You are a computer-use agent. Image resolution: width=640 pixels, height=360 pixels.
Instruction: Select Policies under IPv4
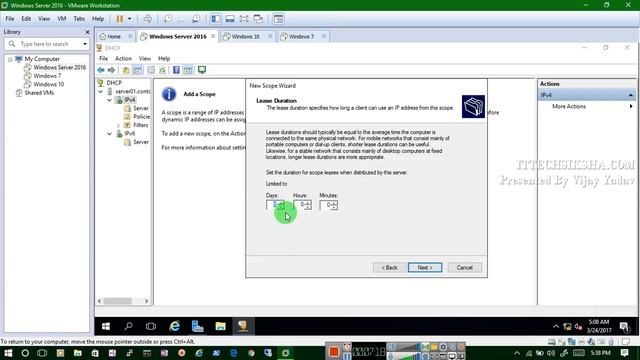(141, 117)
